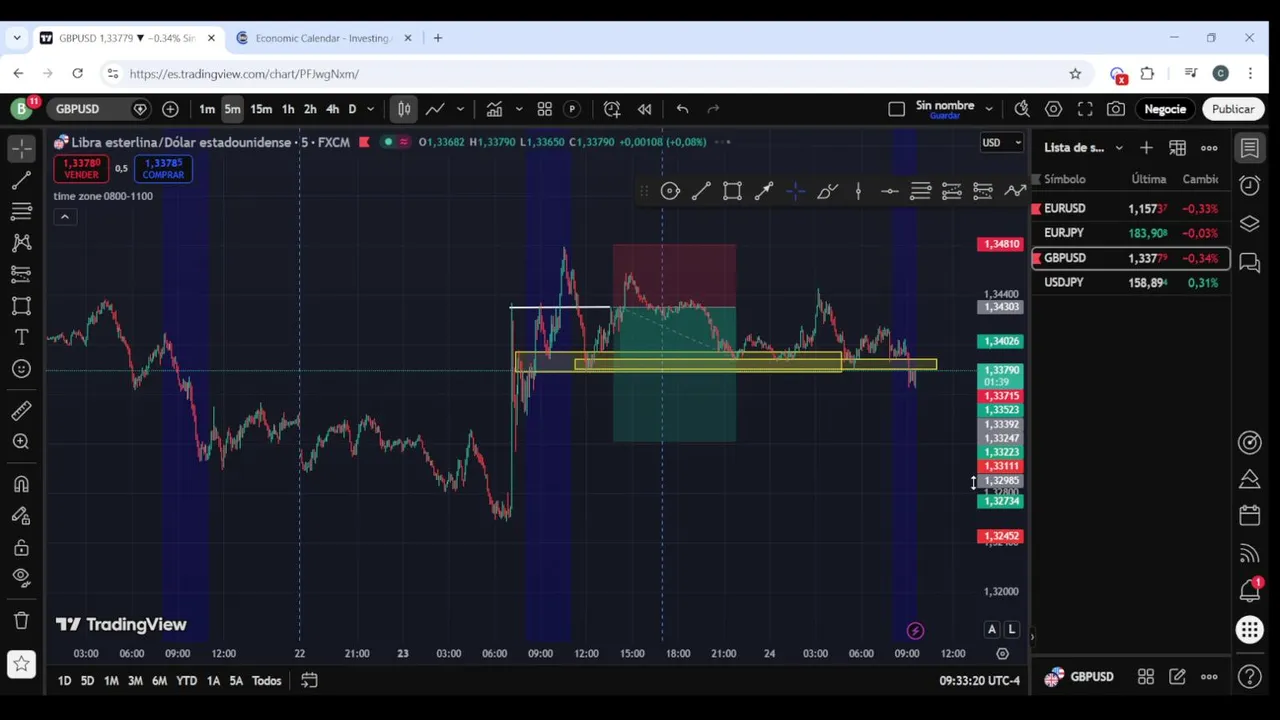Open favorites star at toolbar bottom

(x=21, y=664)
